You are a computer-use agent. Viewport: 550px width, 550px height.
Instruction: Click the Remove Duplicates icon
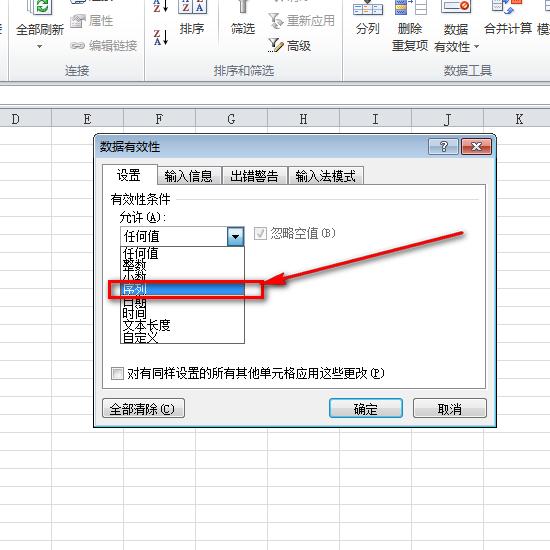[410, 8]
